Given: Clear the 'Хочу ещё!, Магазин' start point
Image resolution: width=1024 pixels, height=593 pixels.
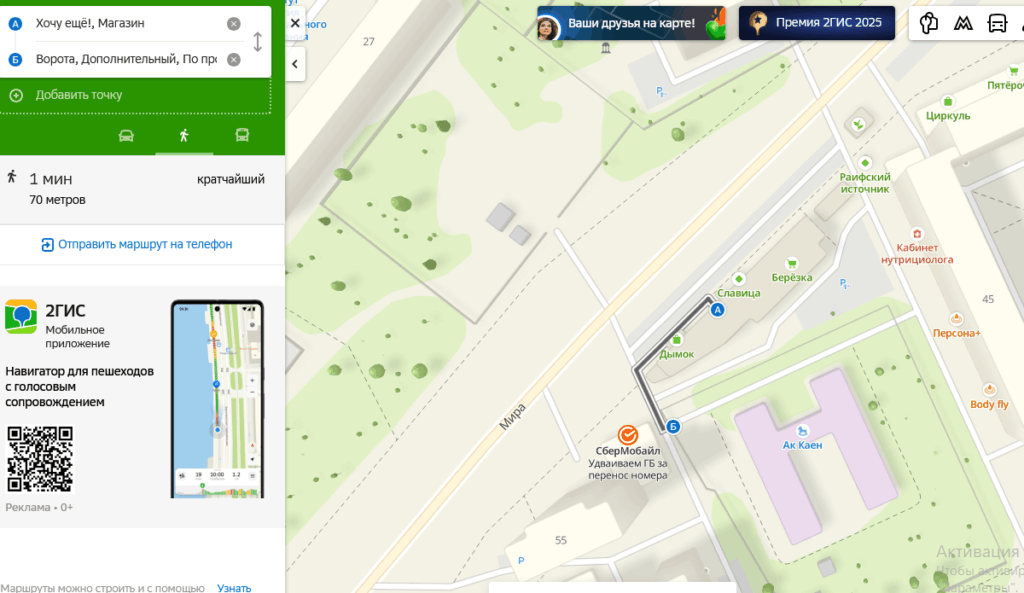Looking at the screenshot, I should tap(233, 24).
